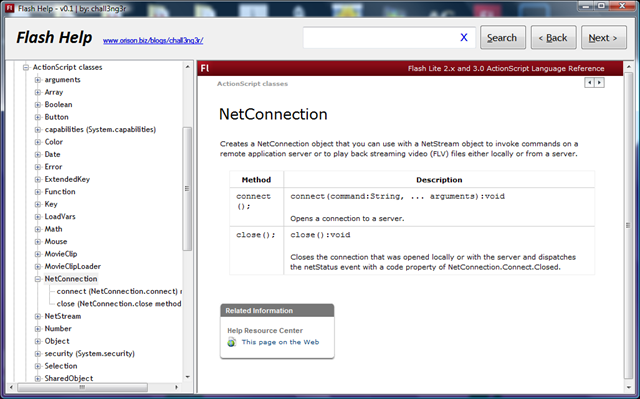Go to next topic with right arrow icon
640x399 pixels.
click(x=599, y=83)
